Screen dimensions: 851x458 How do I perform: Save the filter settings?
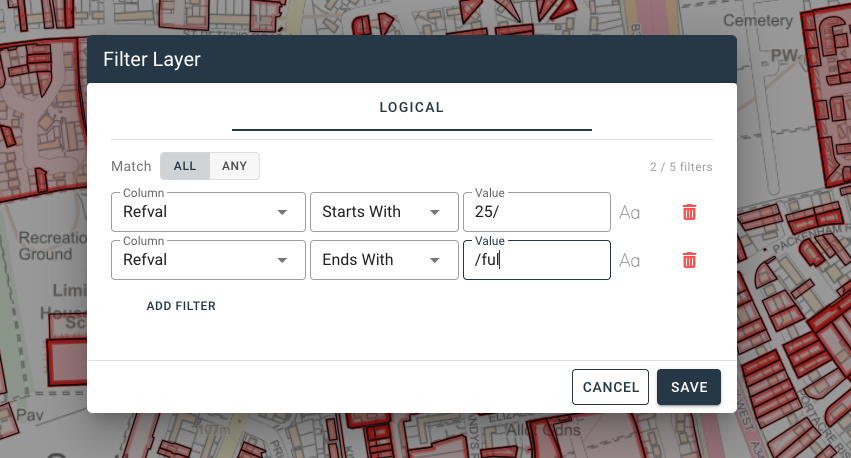point(689,387)
